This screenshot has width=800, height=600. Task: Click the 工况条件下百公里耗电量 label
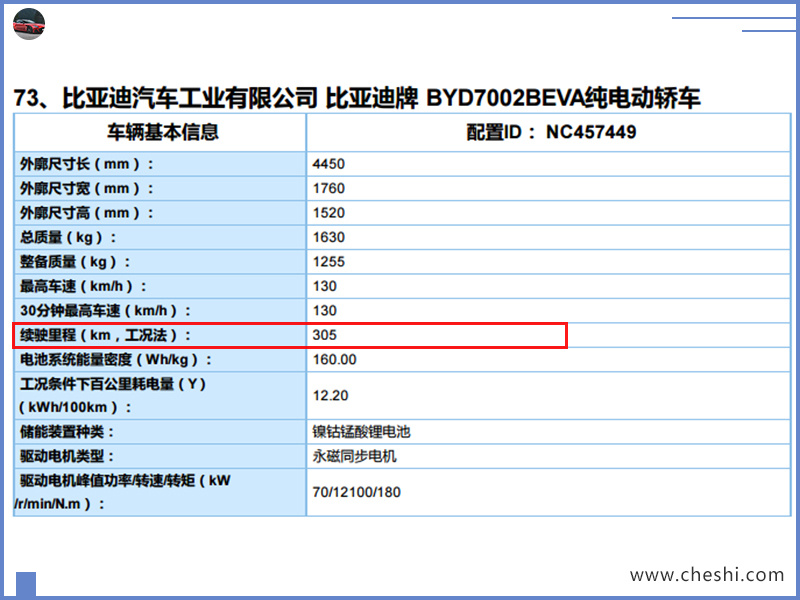pyautogui.click(x=112, y=395)
